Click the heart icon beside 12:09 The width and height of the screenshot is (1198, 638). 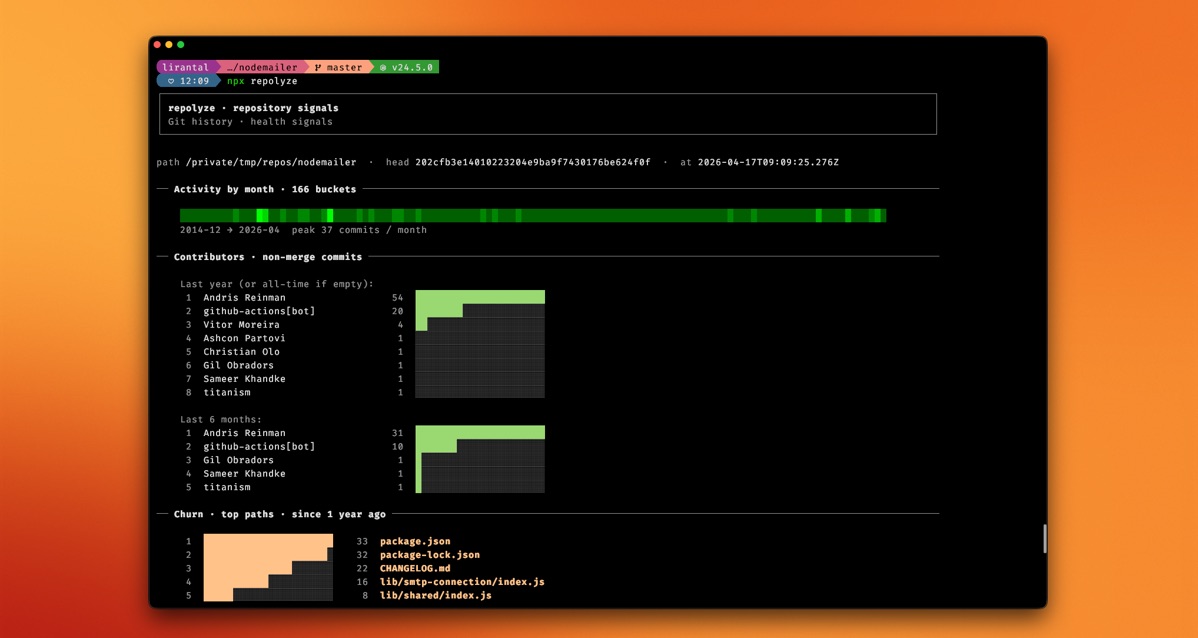171,81
